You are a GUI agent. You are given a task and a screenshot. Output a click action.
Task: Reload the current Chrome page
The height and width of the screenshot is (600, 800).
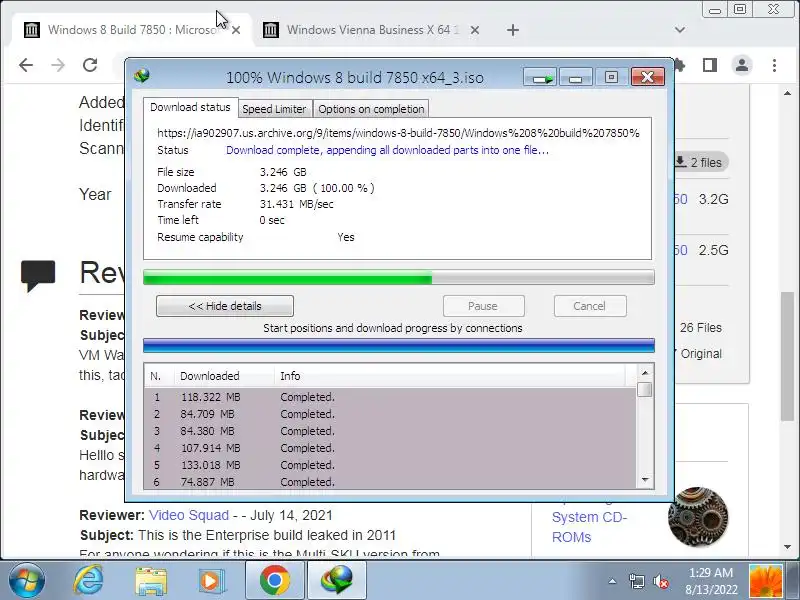(x=90, y=65)
